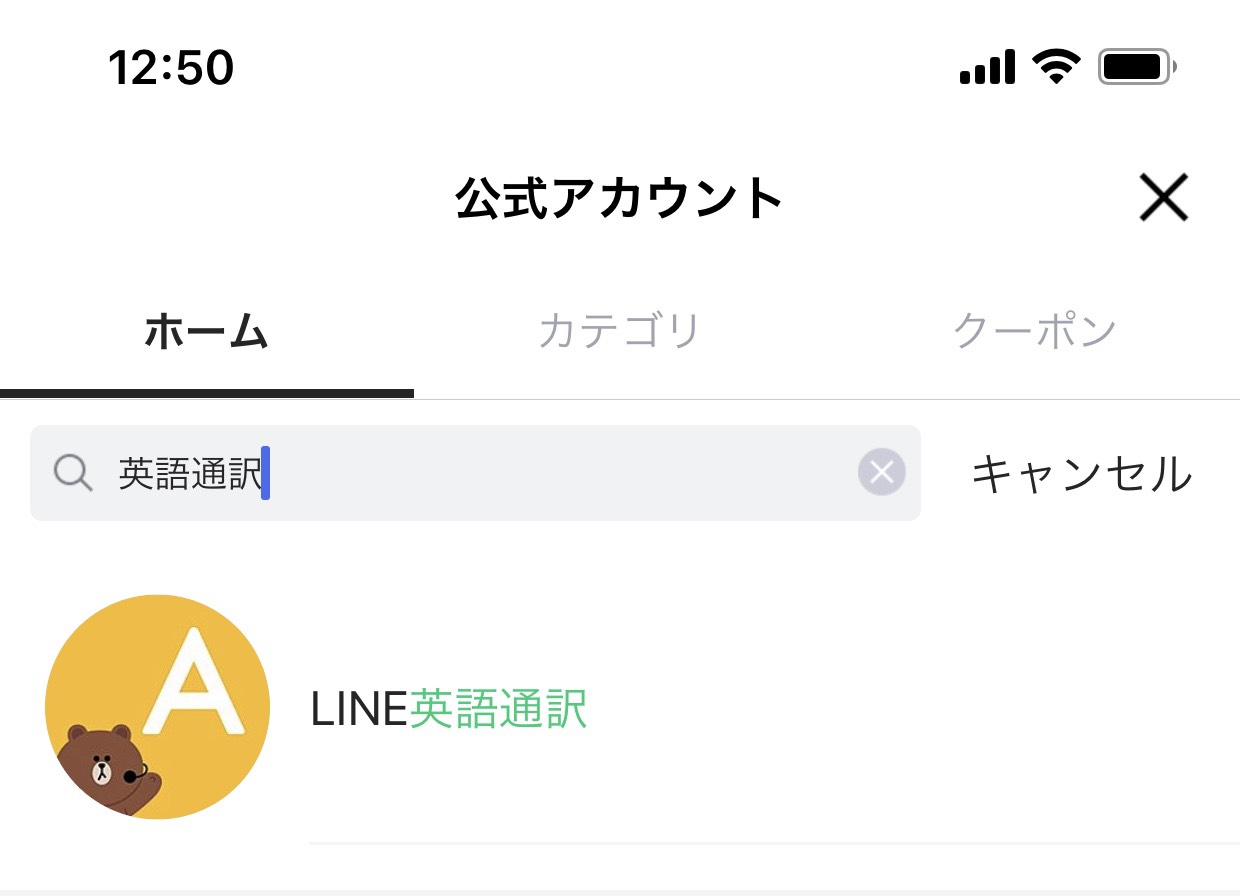Viewport: 1240px width, 896px height.
Task: Tap キャンセル to cancel the search
Action: click(1083, 473)
